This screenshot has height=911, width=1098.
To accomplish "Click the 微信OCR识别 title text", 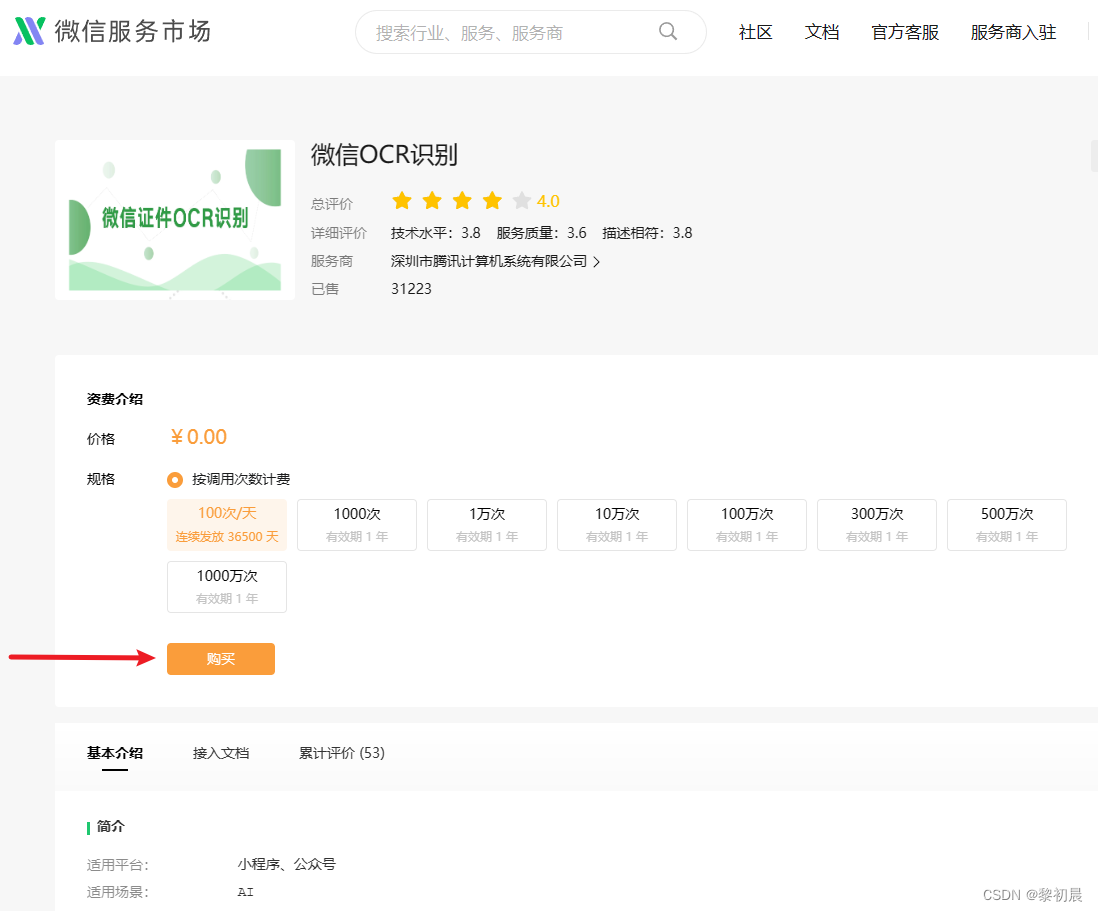I will pyautogui.click(x=384, y=155).
